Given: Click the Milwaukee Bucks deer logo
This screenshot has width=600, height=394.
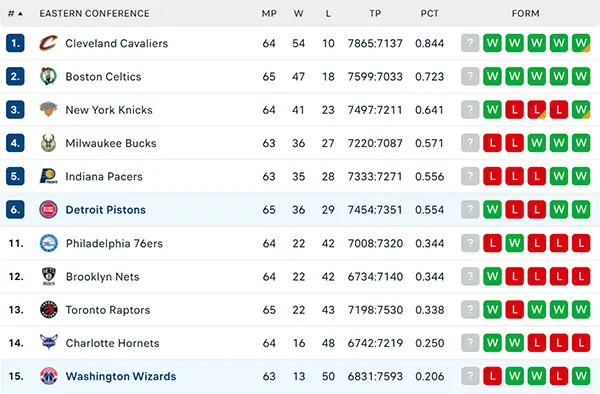Looking at the screenshot, I should point(49,143).
